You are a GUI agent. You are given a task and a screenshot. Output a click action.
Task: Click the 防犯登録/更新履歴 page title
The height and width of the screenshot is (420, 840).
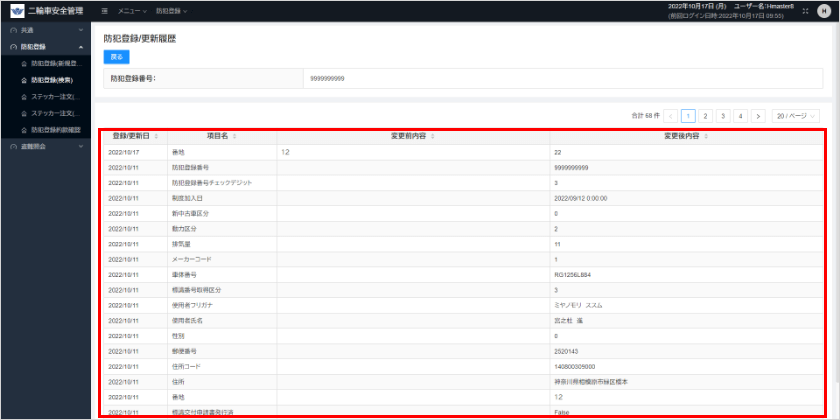click(x=140, y=39)
